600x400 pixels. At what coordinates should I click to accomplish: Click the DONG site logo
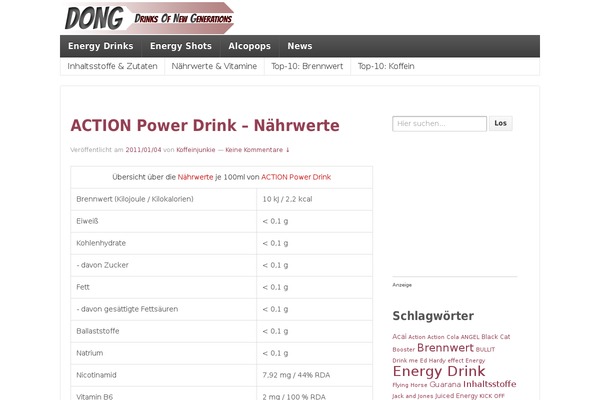[149, 18]
